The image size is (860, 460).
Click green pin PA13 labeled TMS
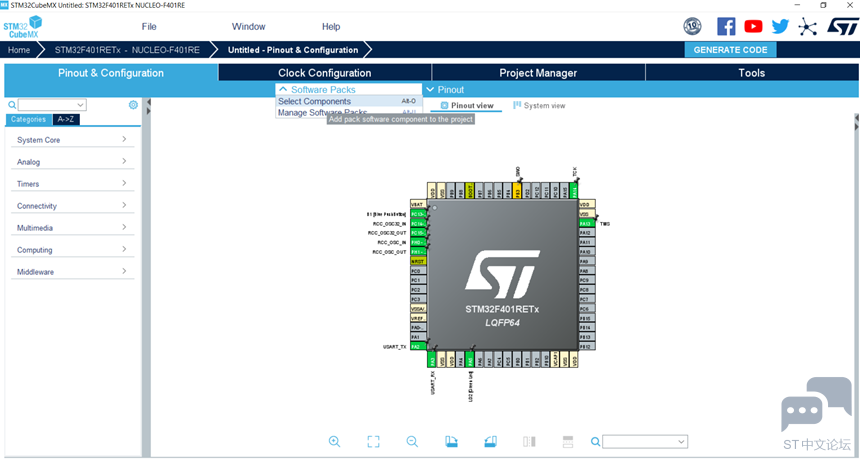[587, 224]
